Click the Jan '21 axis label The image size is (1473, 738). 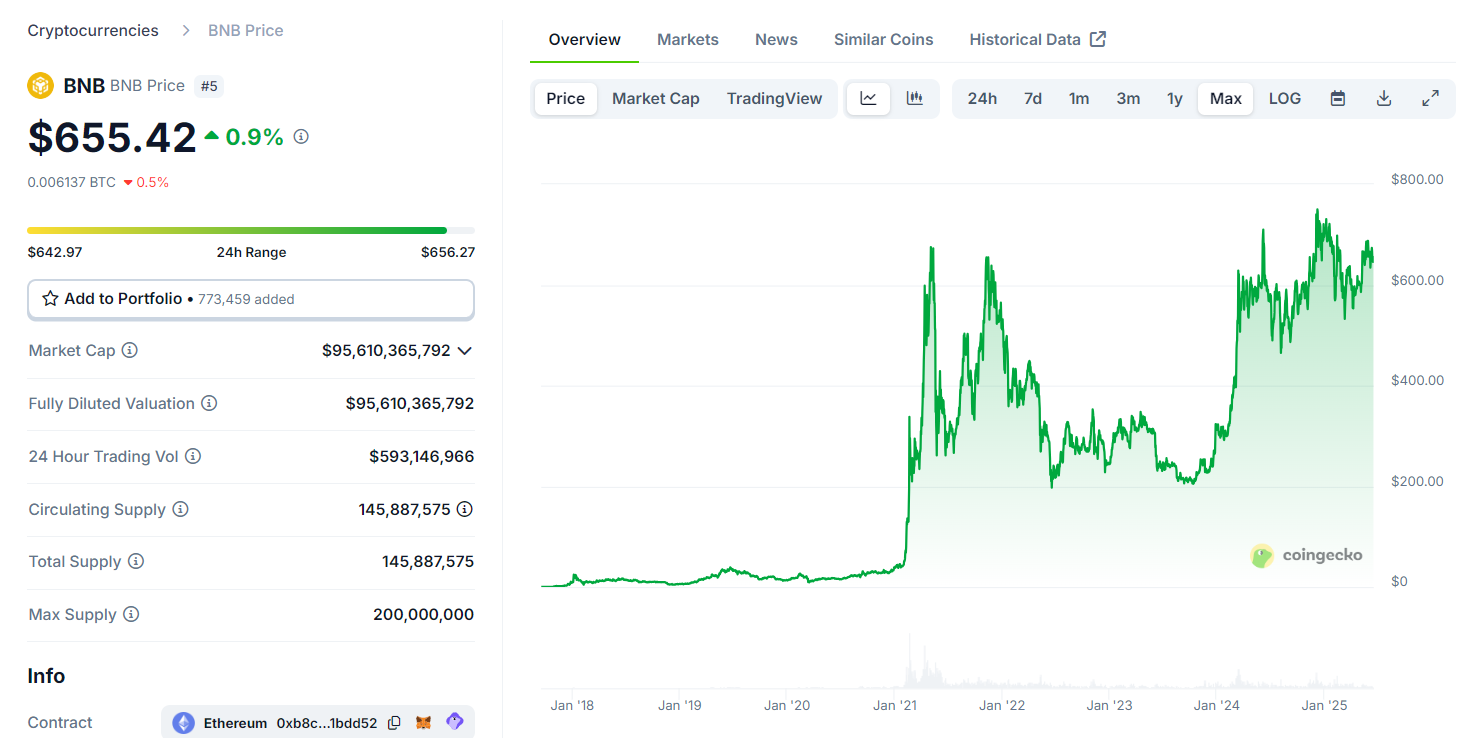(894, 706)
